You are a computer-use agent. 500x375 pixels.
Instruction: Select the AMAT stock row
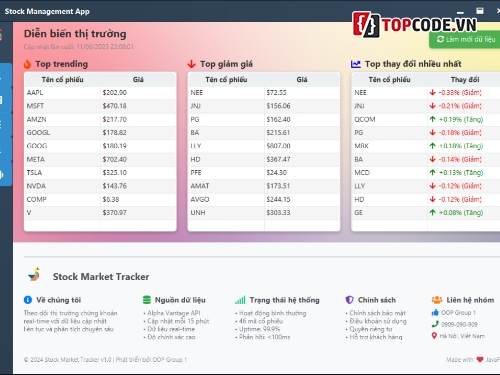pos(264,186)
